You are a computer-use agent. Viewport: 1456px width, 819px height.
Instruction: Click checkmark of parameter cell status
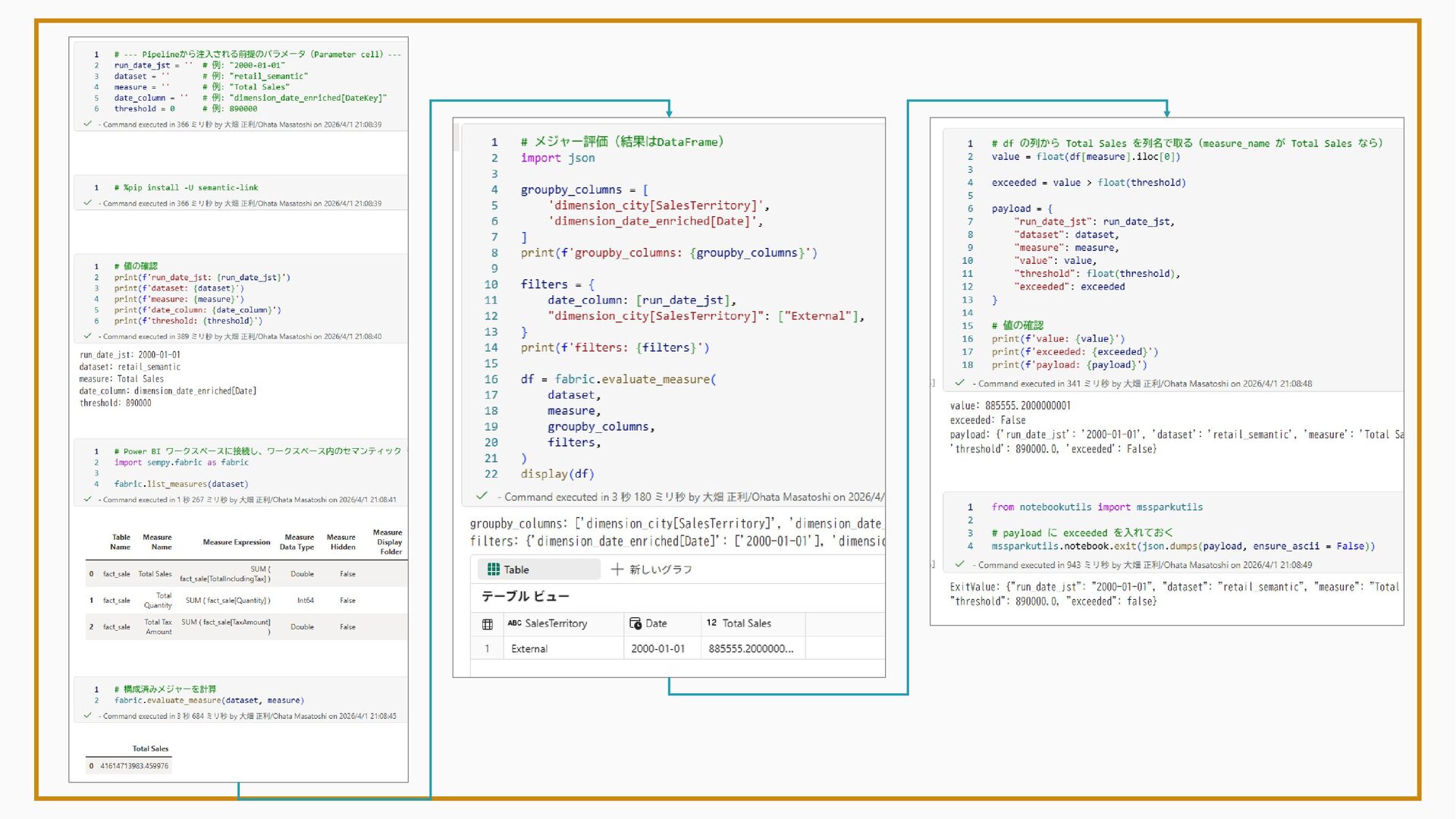[x=87, y=124]
